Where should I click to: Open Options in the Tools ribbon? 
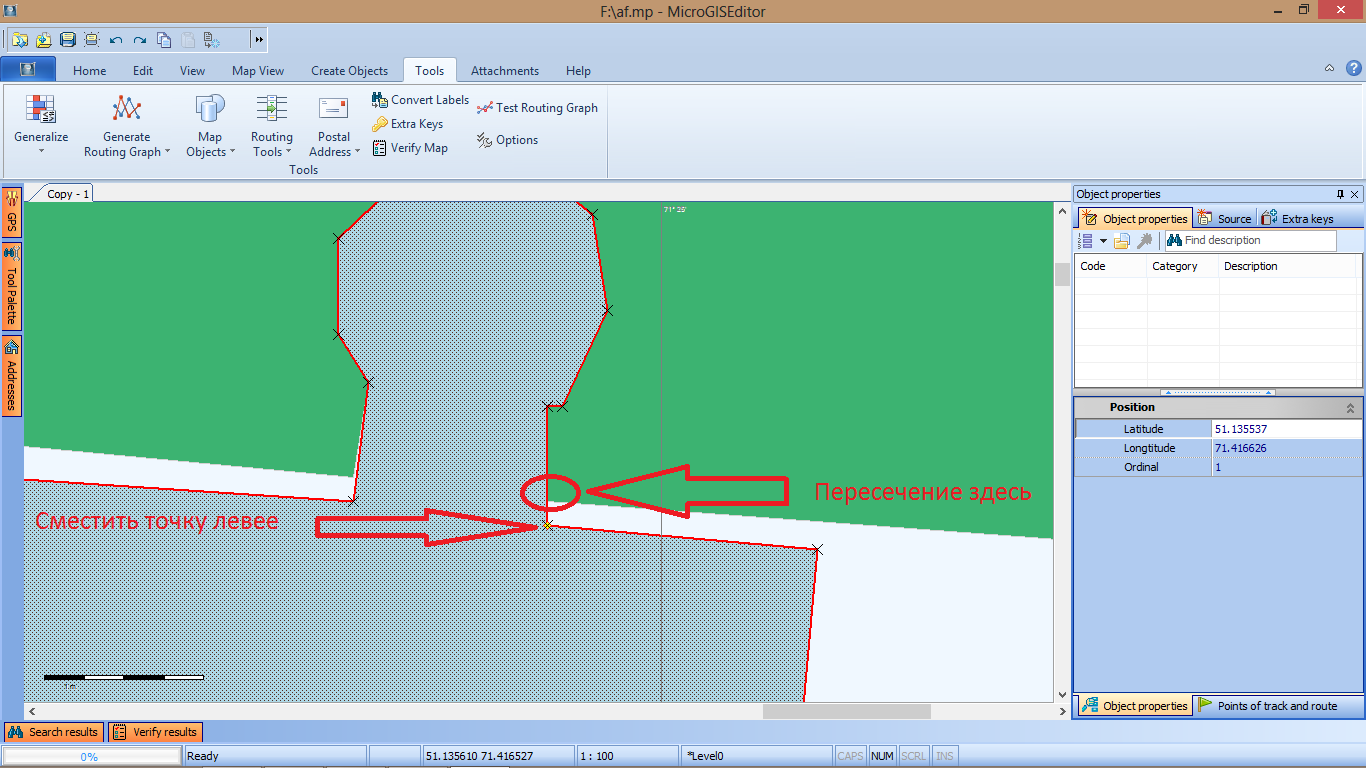(x=508, y=140)
